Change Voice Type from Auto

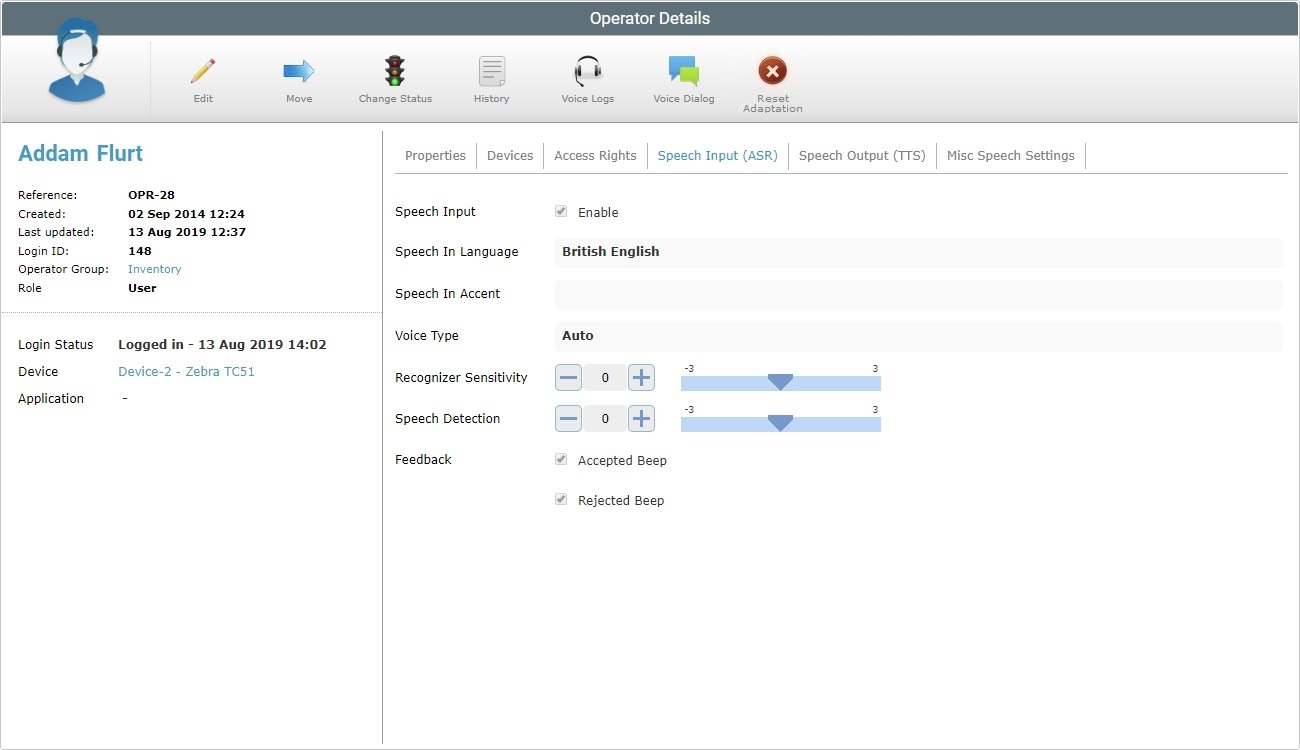pos(918,336)
